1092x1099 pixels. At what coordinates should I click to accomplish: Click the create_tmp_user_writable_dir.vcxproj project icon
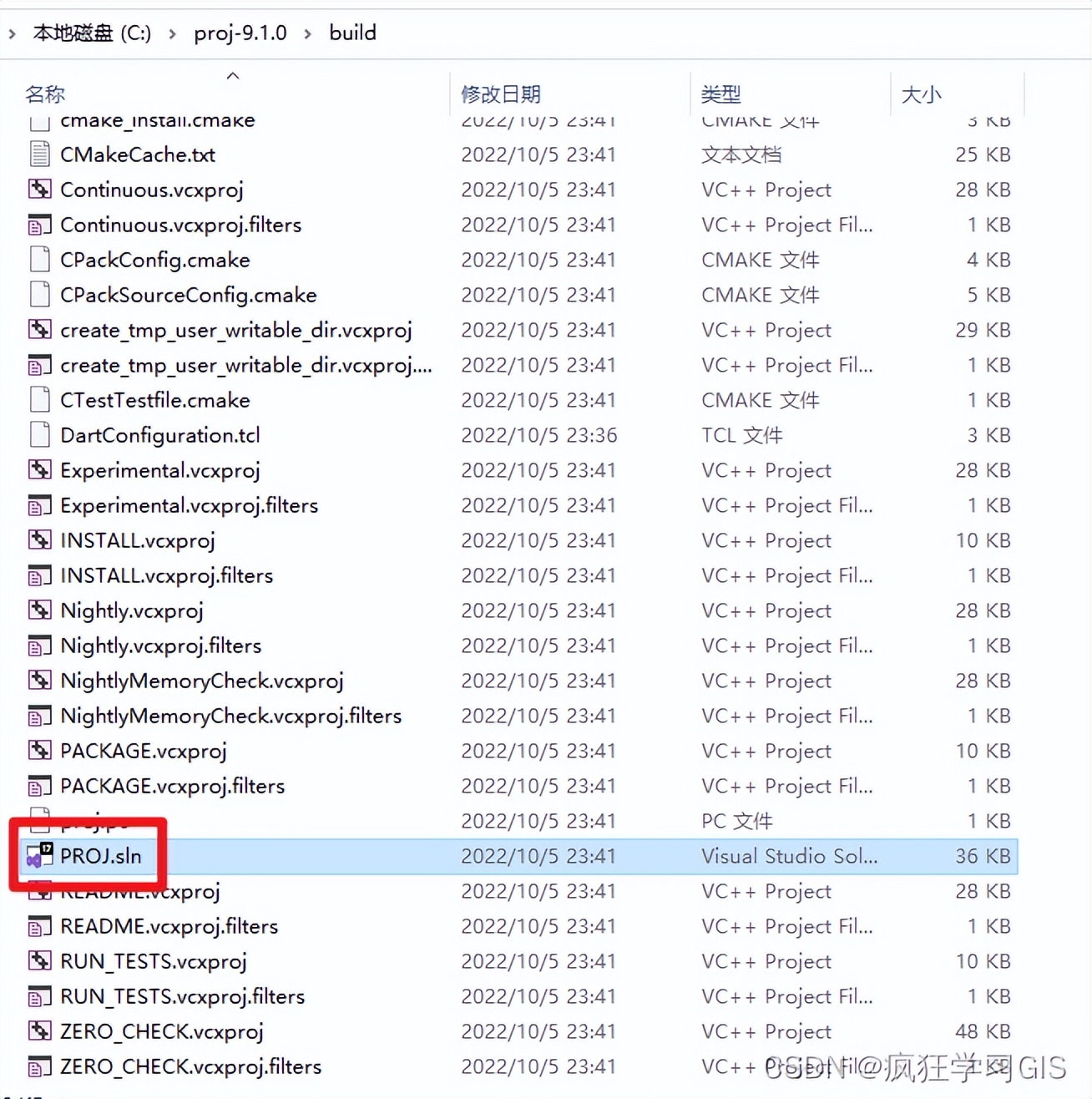pos(39,330)
